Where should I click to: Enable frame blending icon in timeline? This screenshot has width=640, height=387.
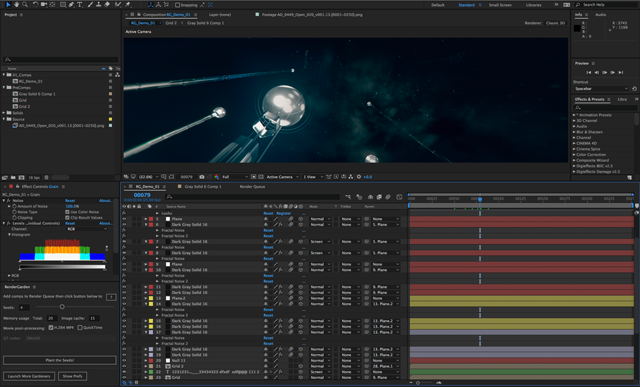(379, 197)
